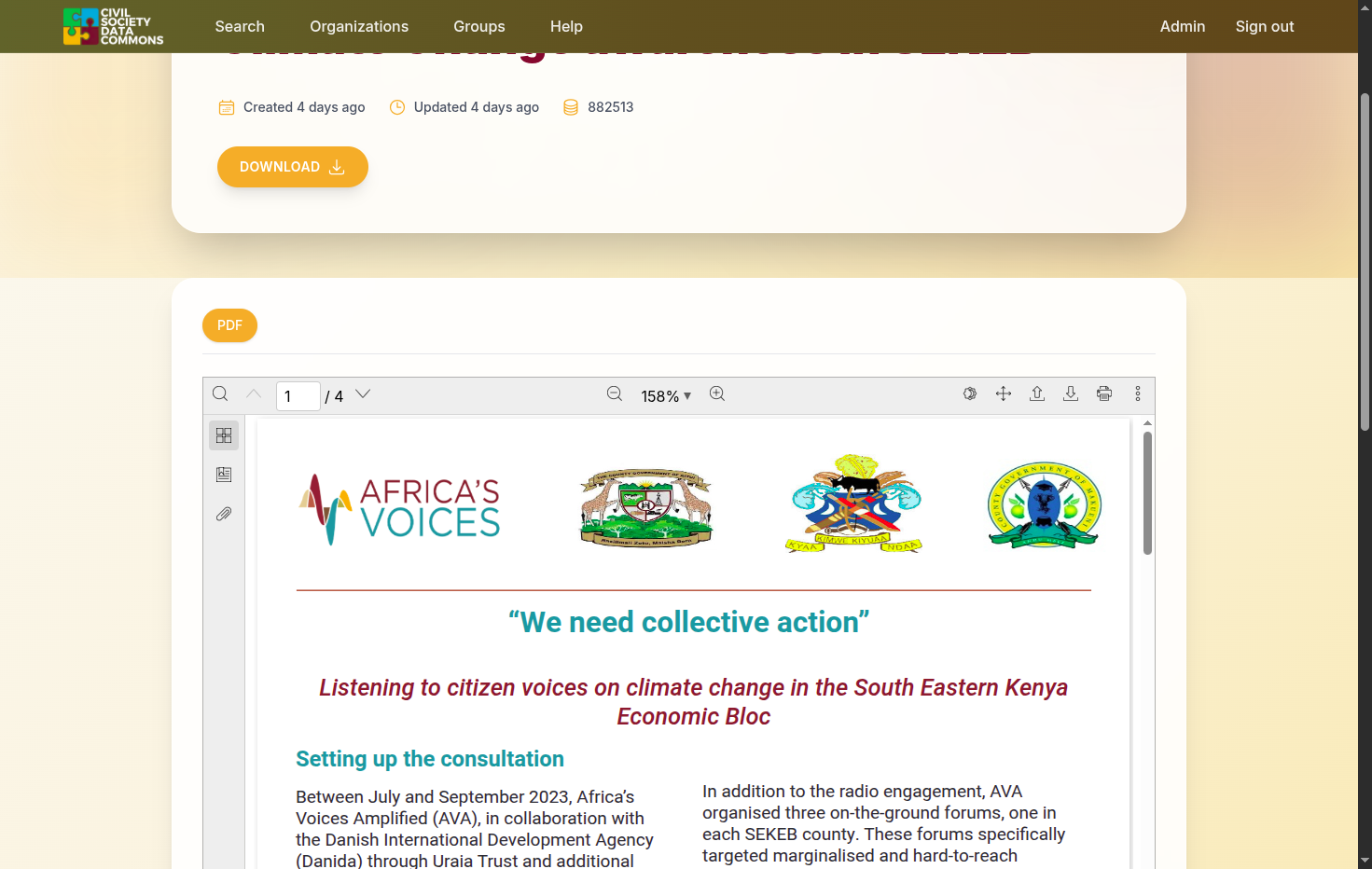
Task: Print the PDF using the printer icon
Action: tap(1104, 394)
